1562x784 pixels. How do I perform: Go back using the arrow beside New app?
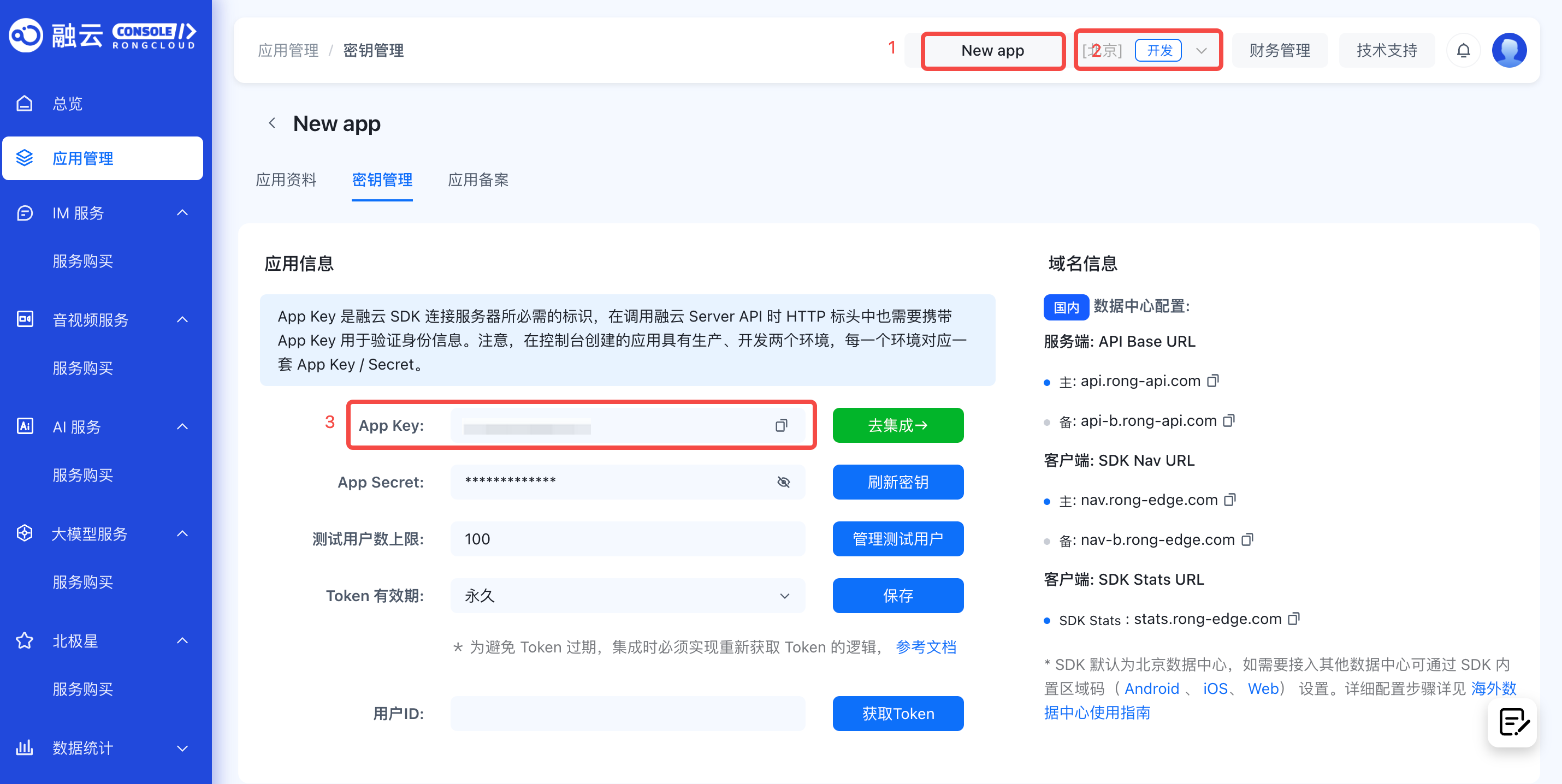point(273,123)
